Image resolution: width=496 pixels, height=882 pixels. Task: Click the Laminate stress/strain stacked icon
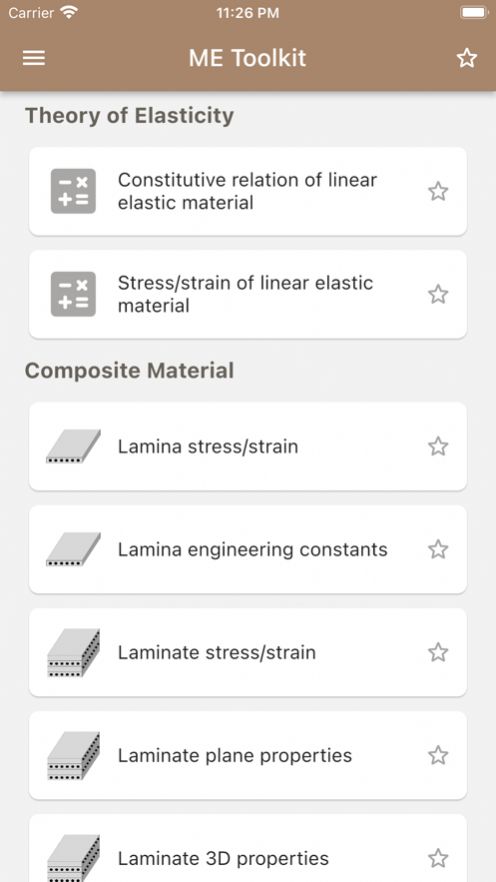coord(73,652)
